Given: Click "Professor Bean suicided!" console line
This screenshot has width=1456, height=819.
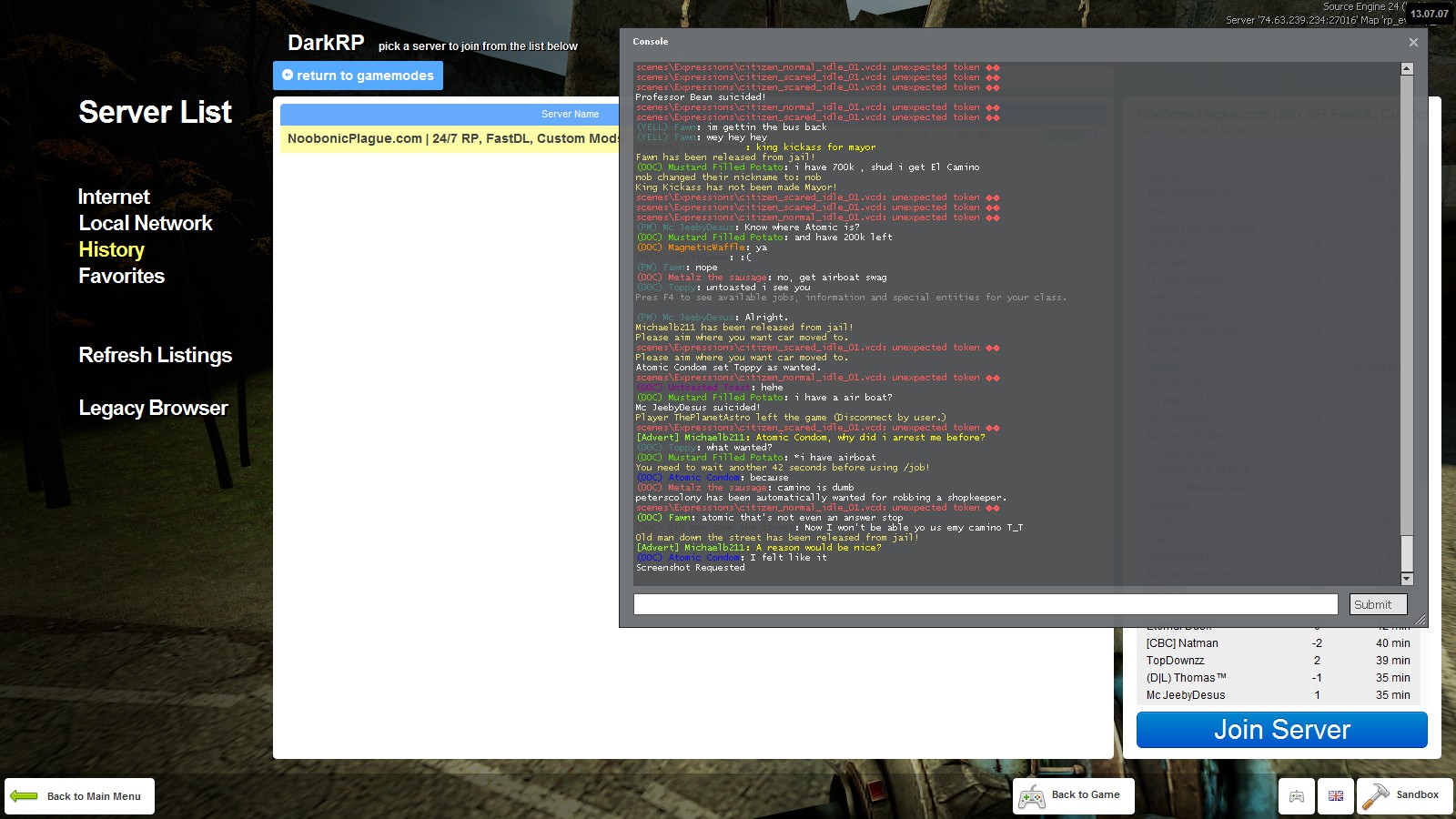Looking at the screenshot, I should point(701,97).
